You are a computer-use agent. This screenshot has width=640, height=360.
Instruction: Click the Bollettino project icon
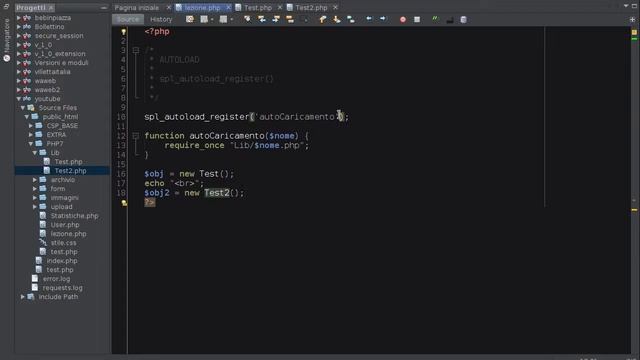click(x=27, y=27)
